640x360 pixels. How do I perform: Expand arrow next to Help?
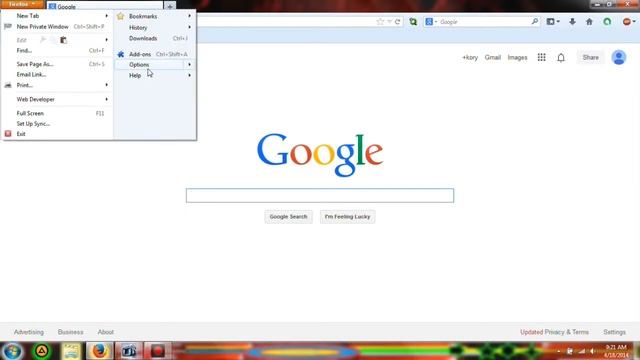(x=189, y=76)
